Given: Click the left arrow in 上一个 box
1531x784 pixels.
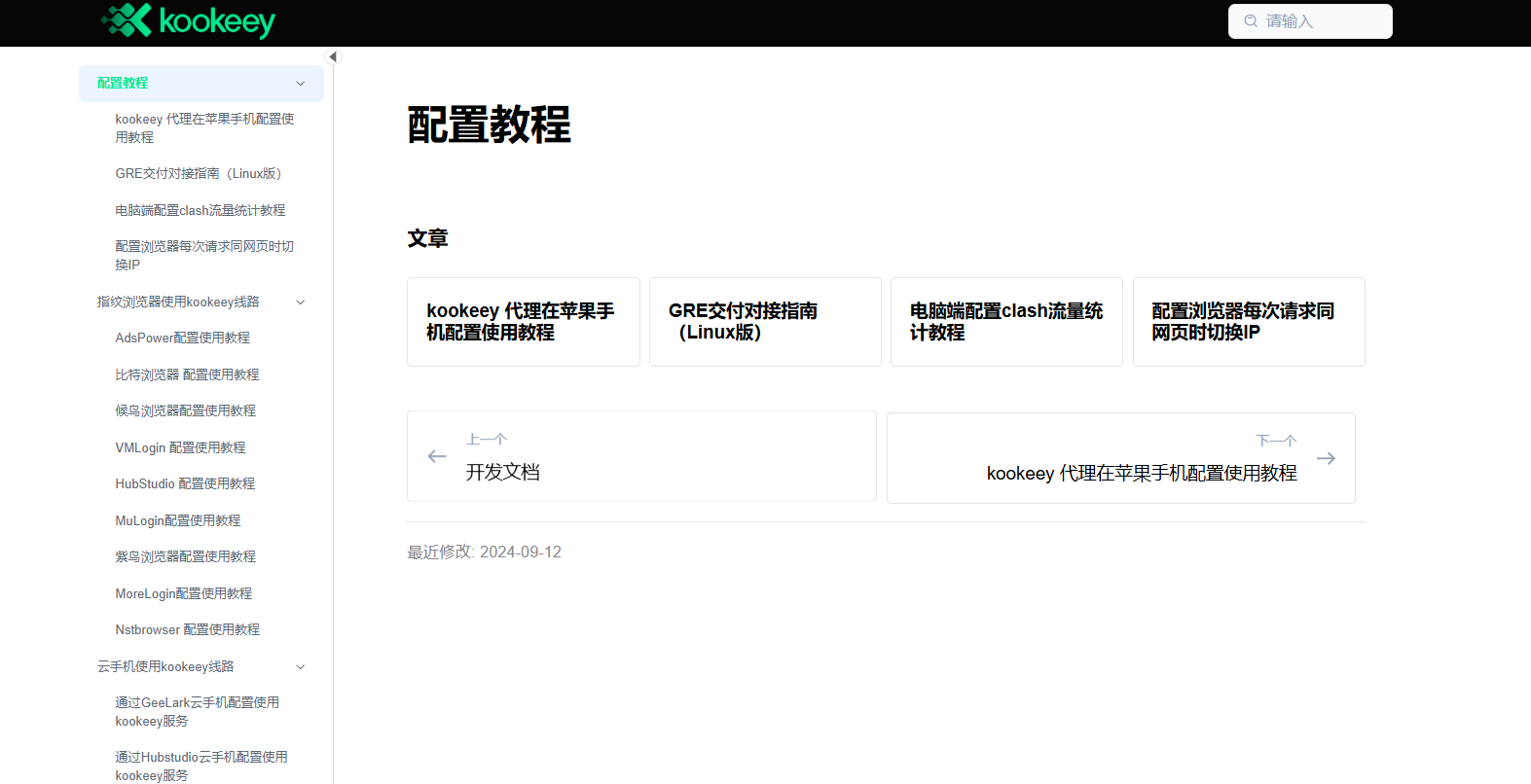Looking at the screenshot, I should (437, 456).
